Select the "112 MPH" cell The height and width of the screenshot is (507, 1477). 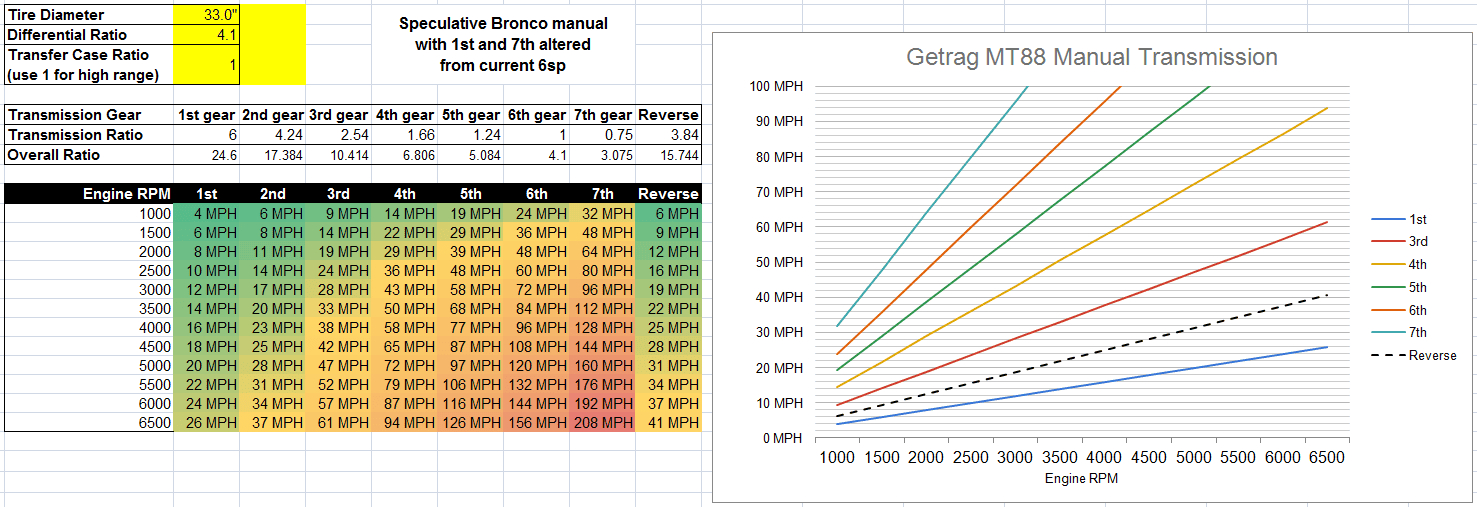click(x=602, y=309)
